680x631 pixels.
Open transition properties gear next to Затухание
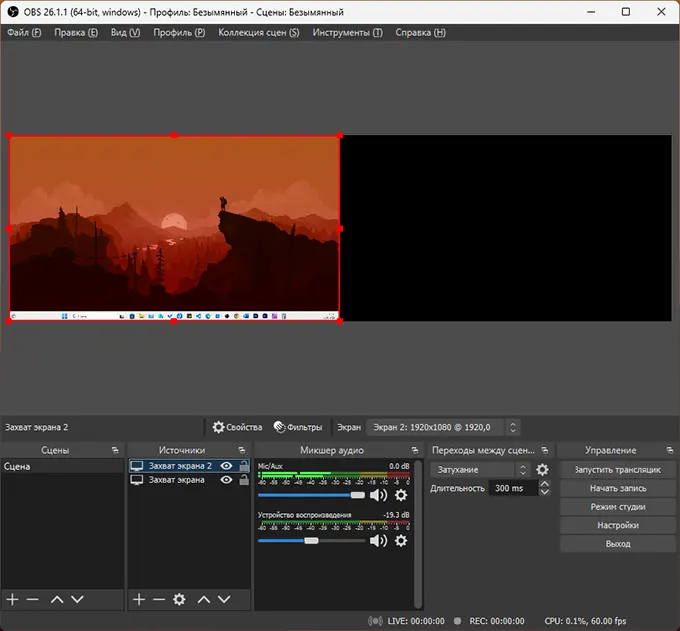click(x=542, y=470)
